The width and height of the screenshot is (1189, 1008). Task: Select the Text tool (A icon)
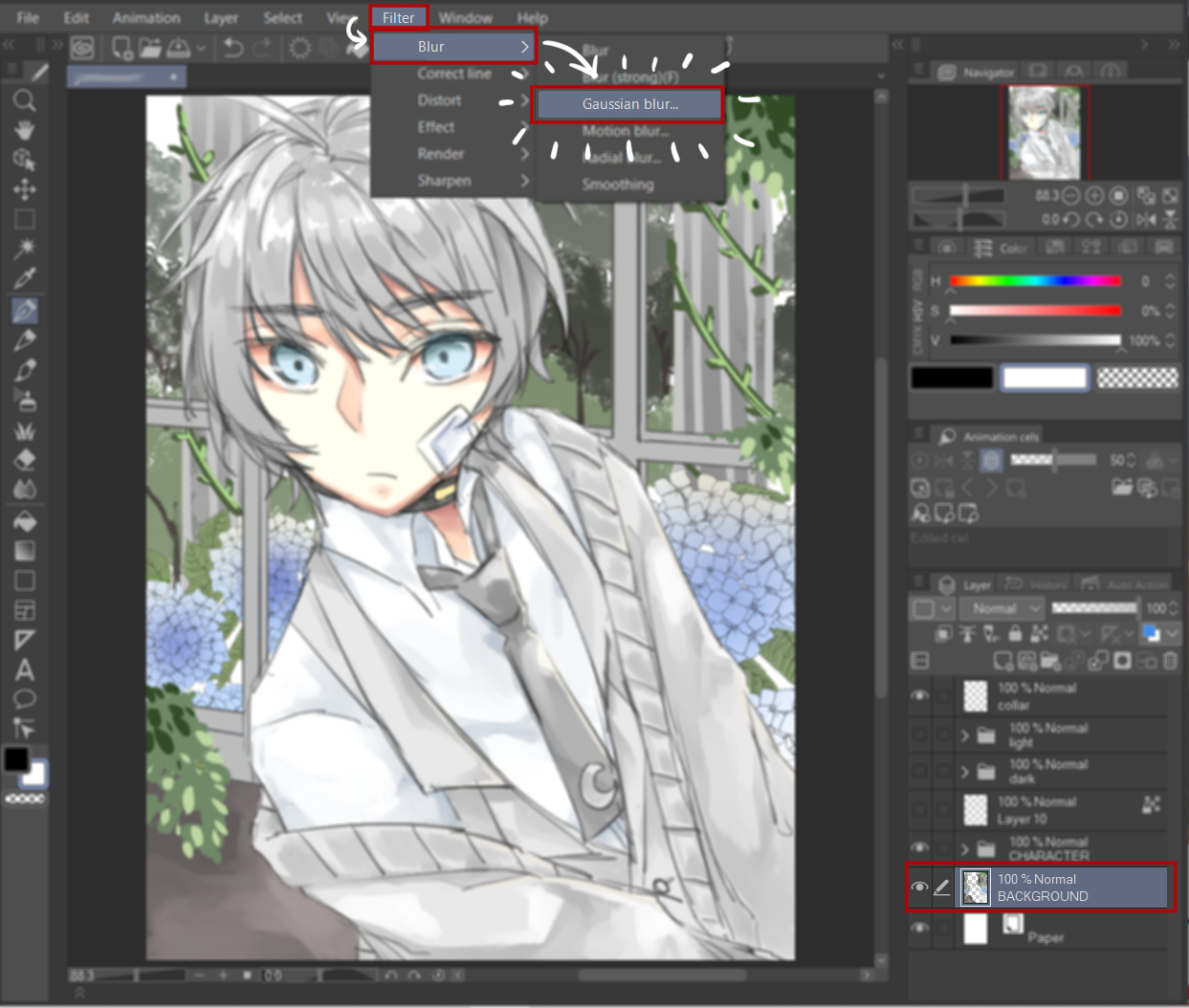coord(25,669)
